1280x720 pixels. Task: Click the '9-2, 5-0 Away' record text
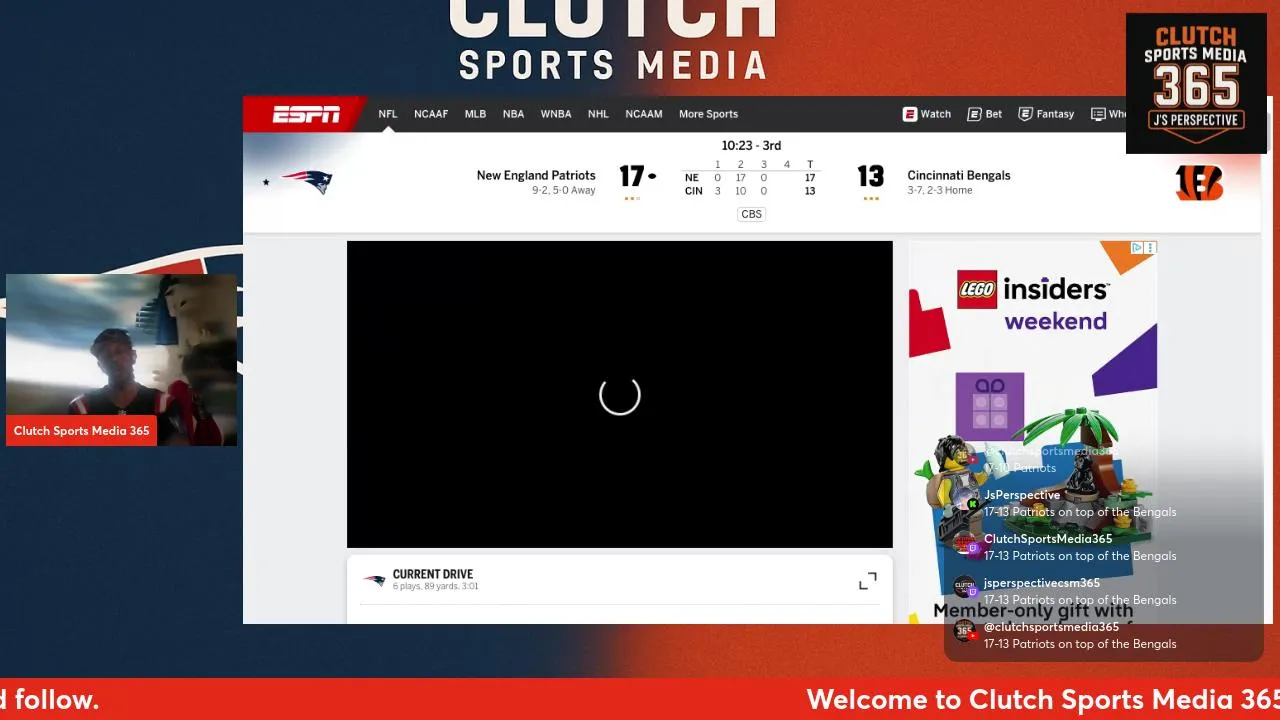(x=564, y=190)
